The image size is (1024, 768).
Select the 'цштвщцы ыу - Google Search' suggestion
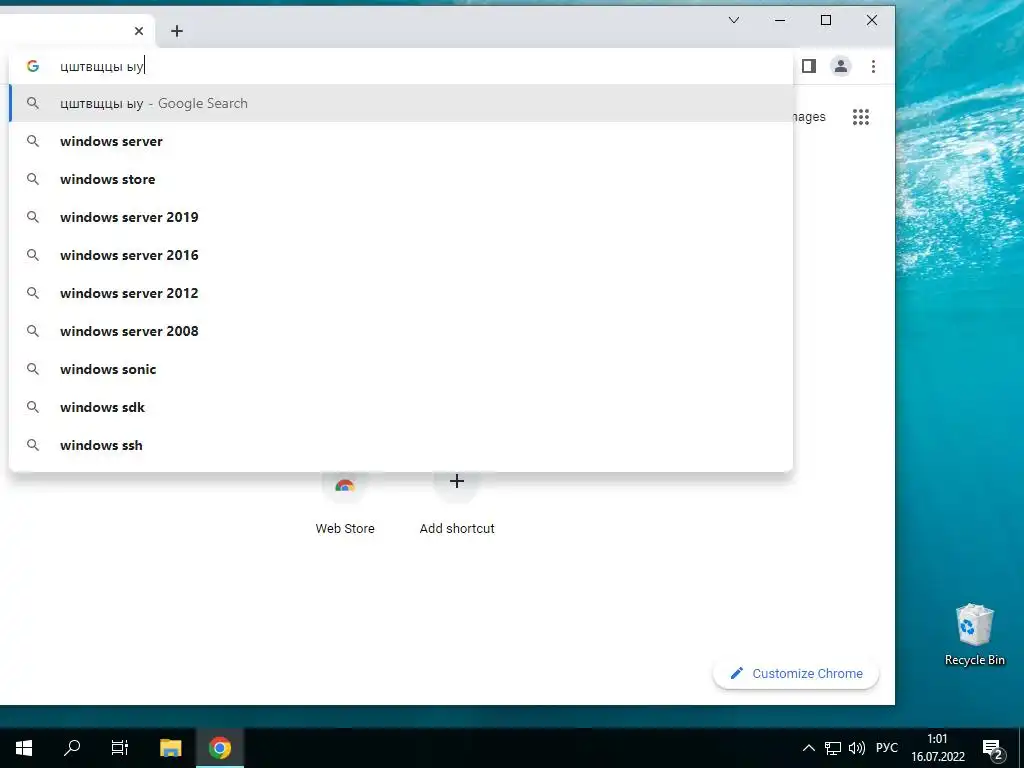coord(401,103)
